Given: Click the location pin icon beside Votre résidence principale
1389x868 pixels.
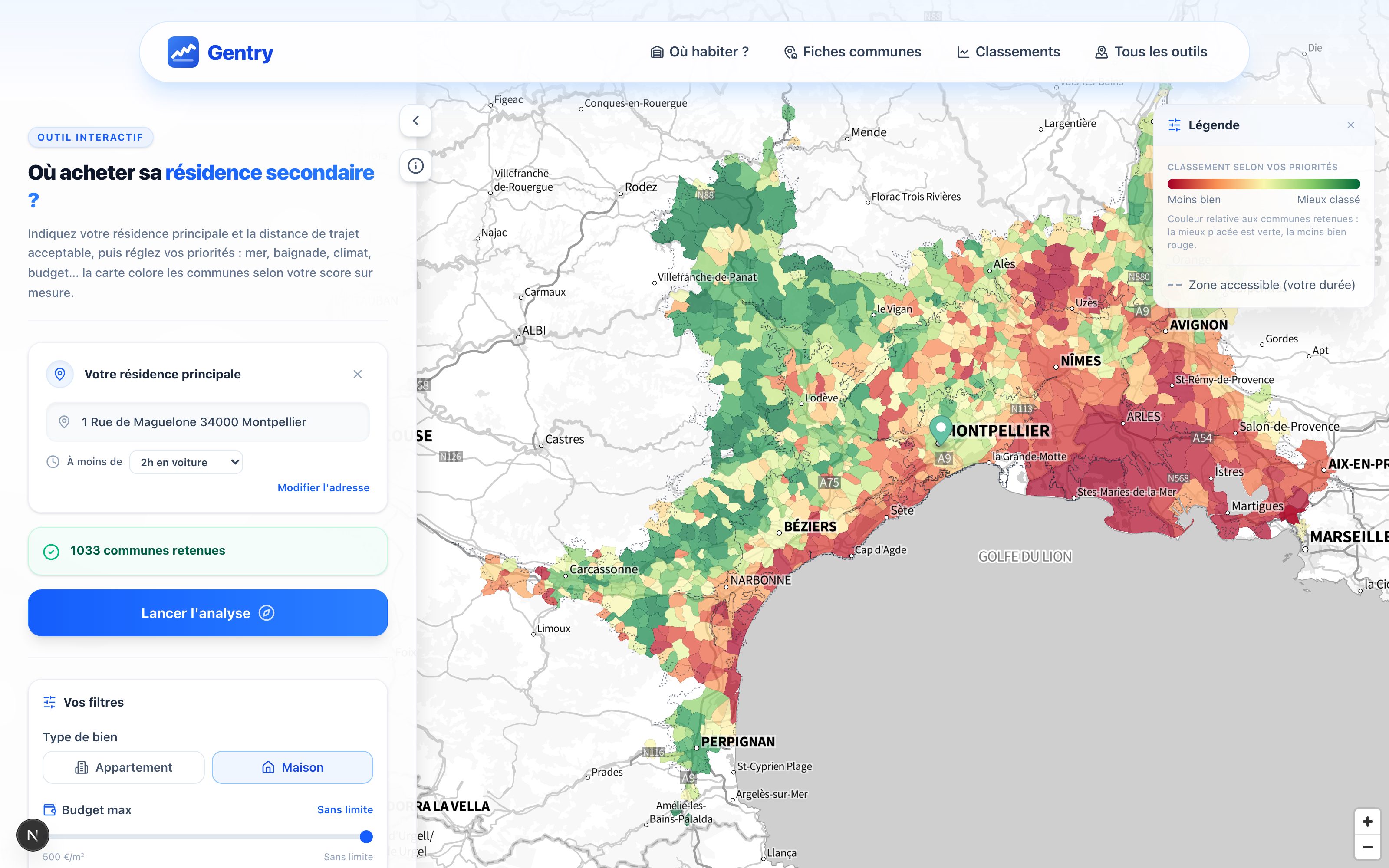Looking at the screenshot, I should tap(60, 374).
